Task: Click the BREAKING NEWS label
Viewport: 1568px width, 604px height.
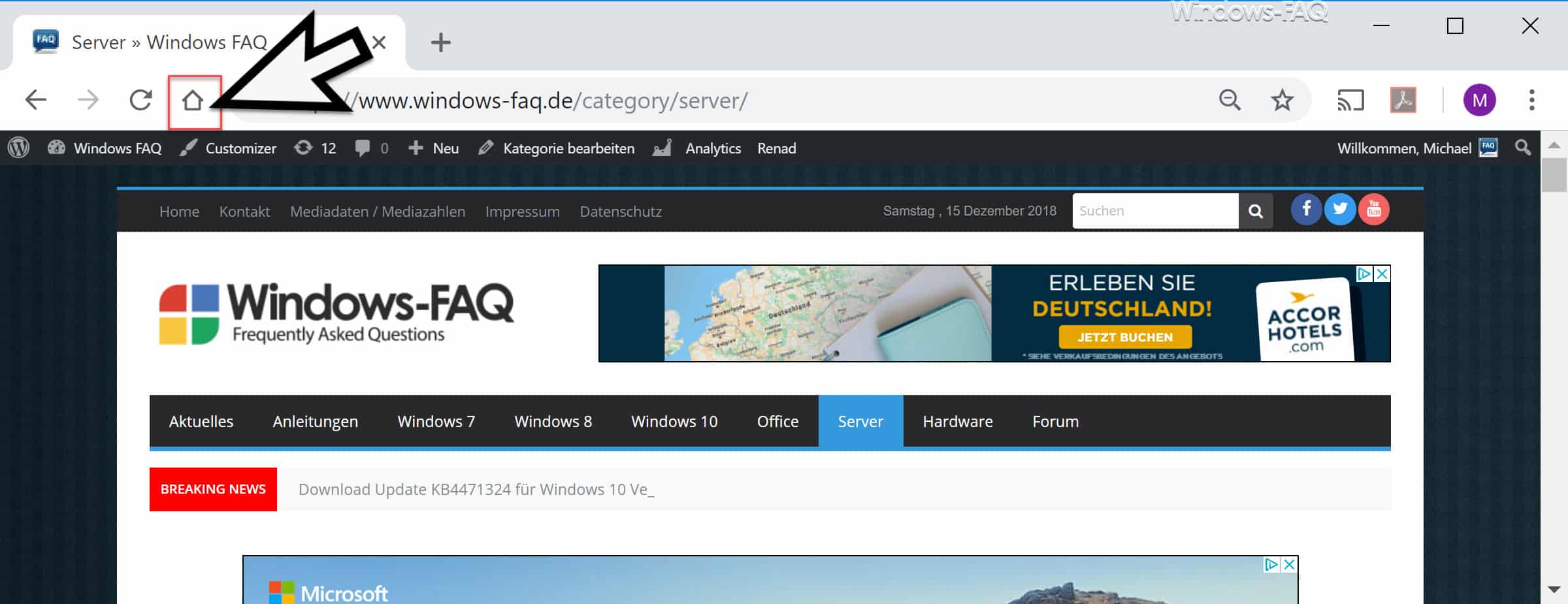Action: tap(213, 489)
